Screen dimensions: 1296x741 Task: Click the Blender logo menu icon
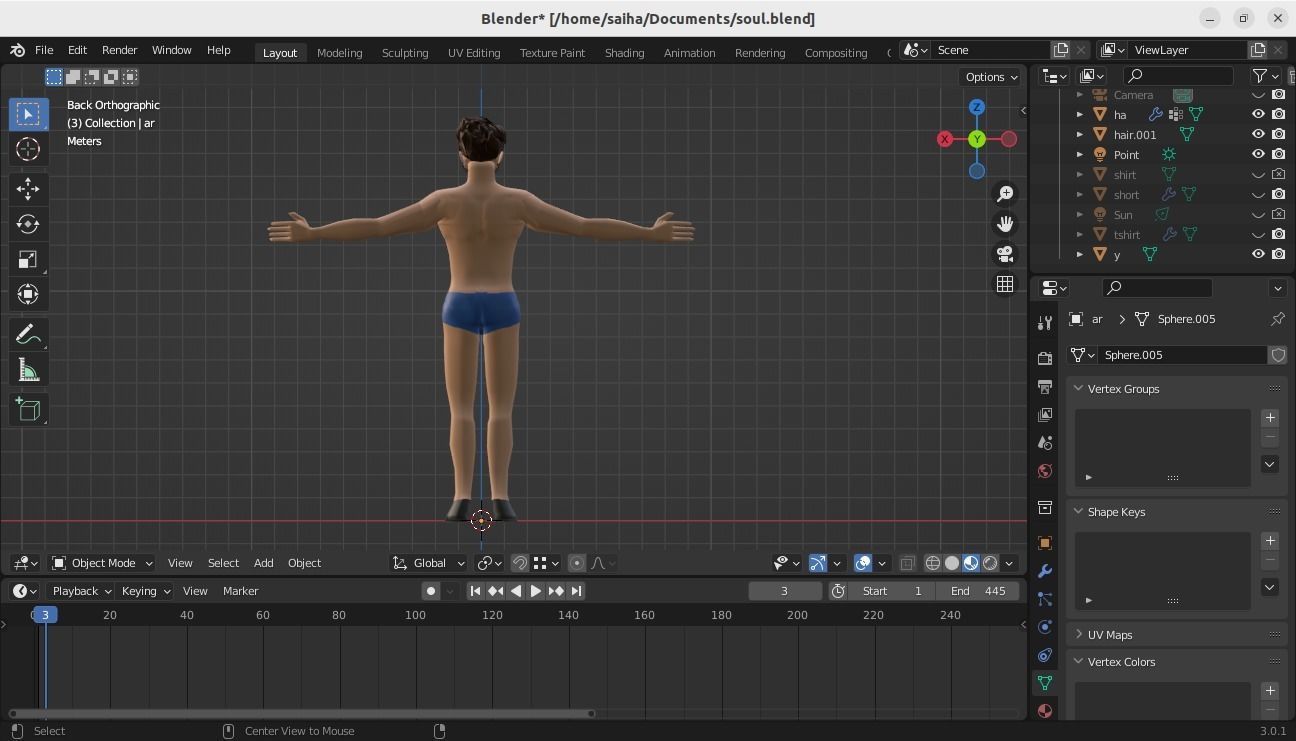click(17, 50)
